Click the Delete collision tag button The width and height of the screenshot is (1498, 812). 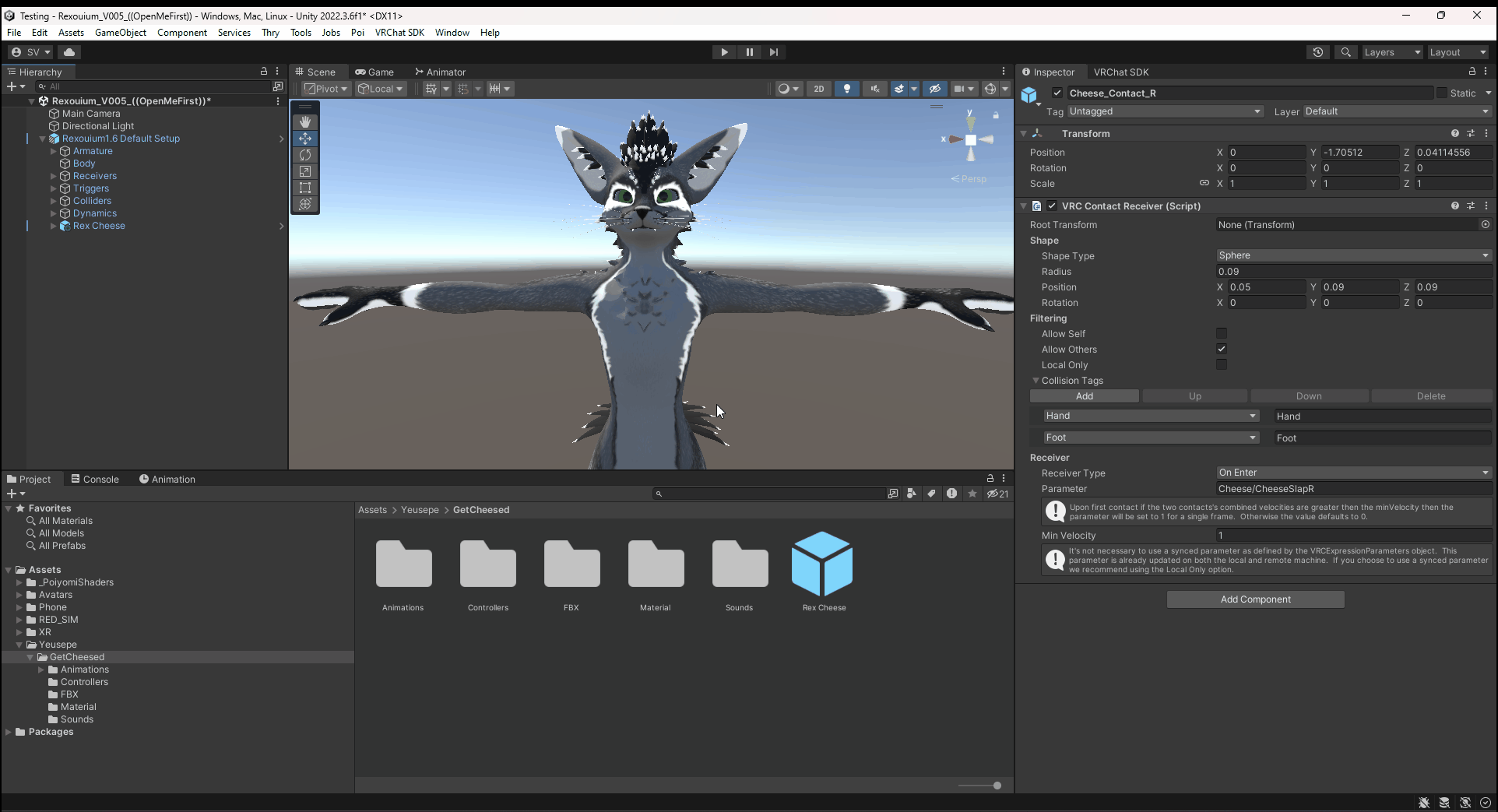(x=1431, y=396)
